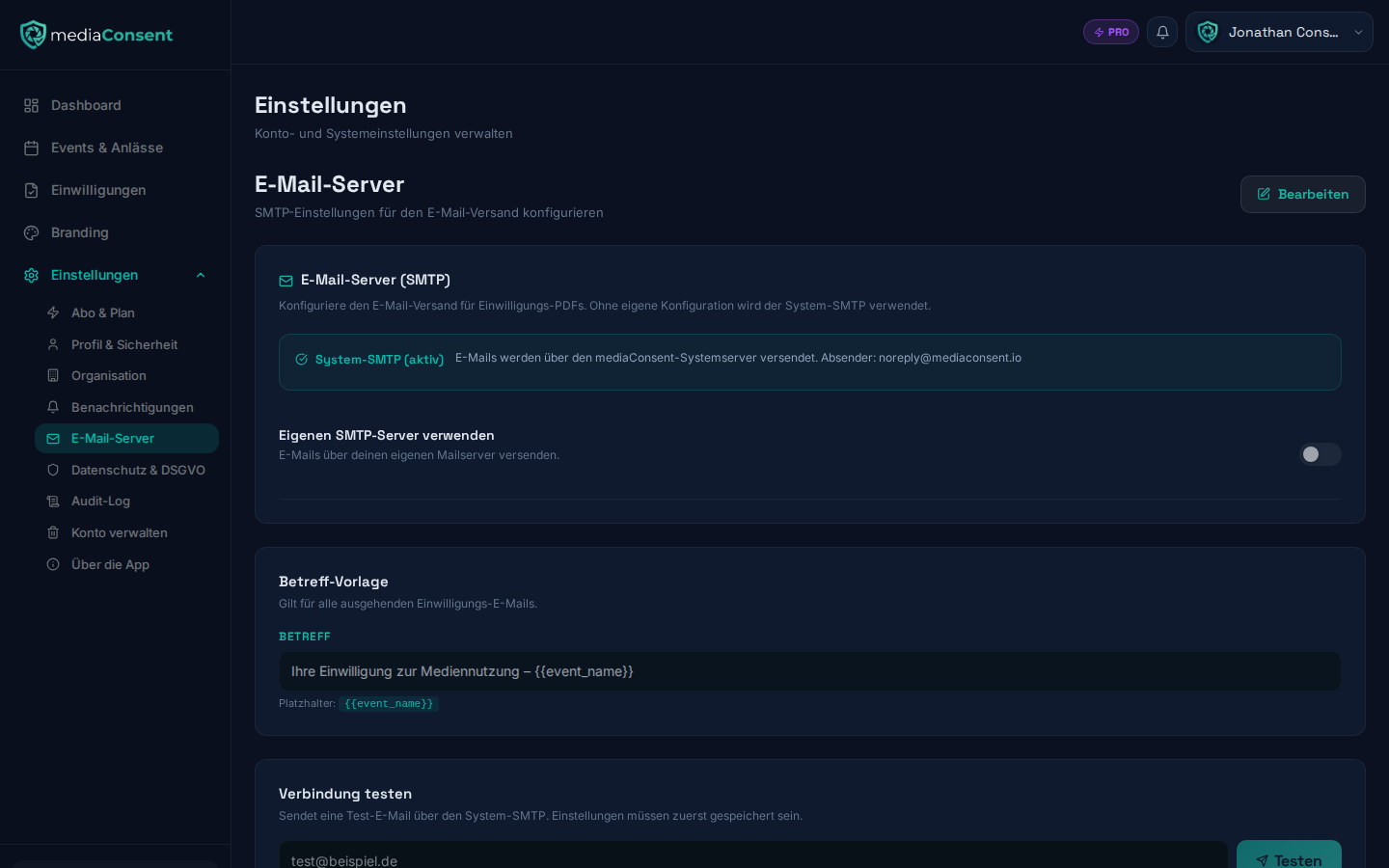Click the Dashboard grid icon

32,105
